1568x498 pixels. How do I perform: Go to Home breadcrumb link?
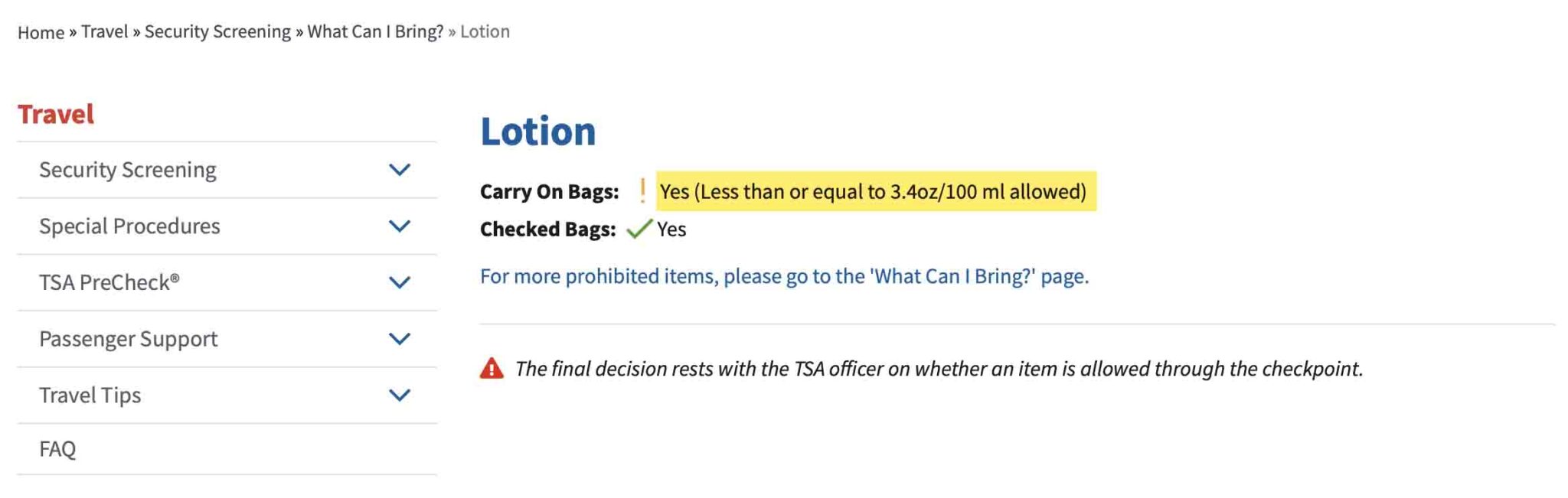(41, 32)
